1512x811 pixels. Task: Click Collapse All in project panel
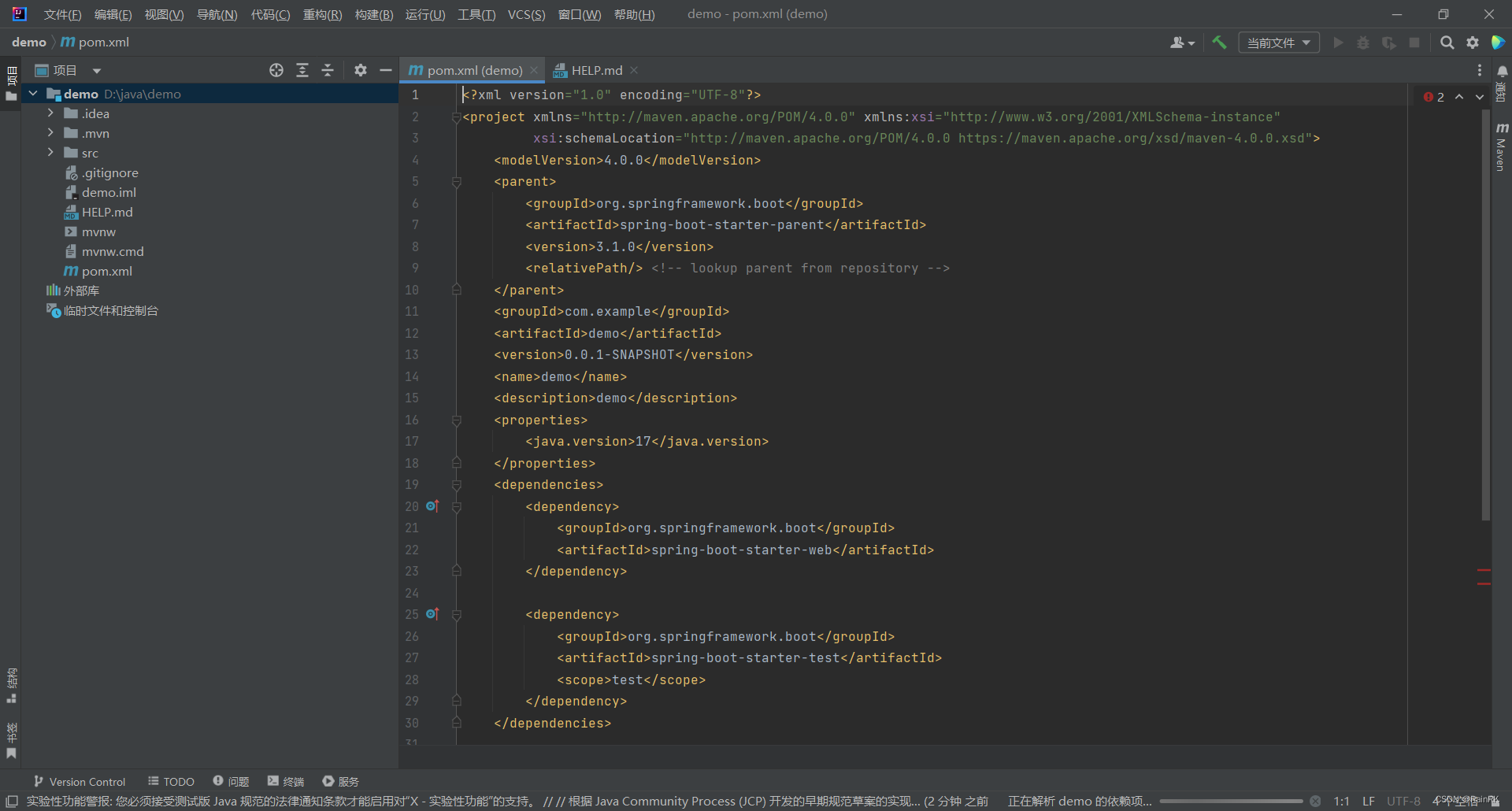pyautogui.click(x=328, y=70)
